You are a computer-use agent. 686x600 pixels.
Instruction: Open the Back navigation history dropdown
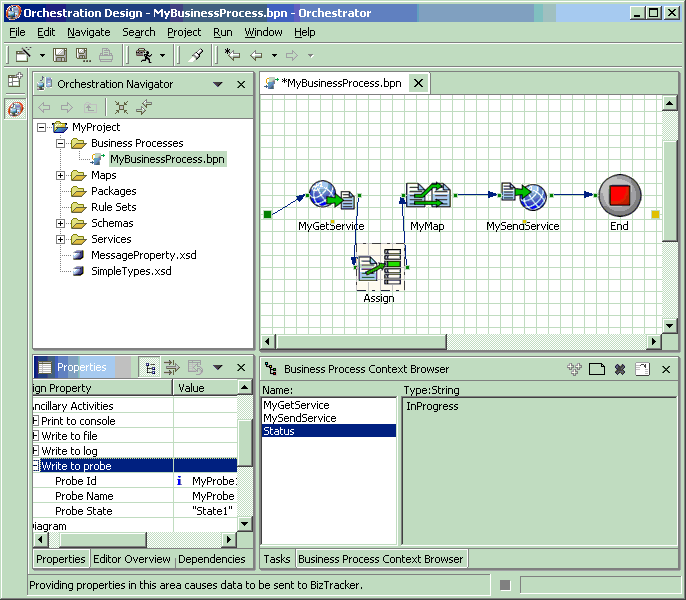[274, 56]
